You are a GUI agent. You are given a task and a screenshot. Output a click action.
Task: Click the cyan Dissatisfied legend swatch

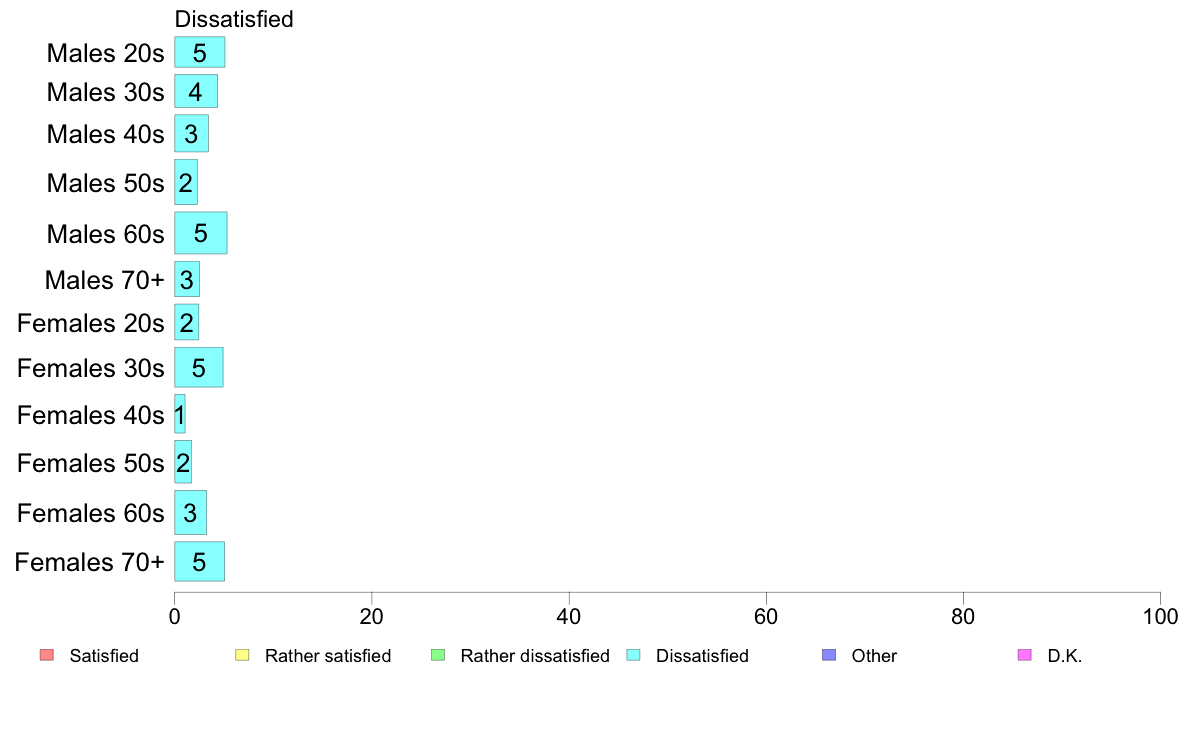[633, 655]
